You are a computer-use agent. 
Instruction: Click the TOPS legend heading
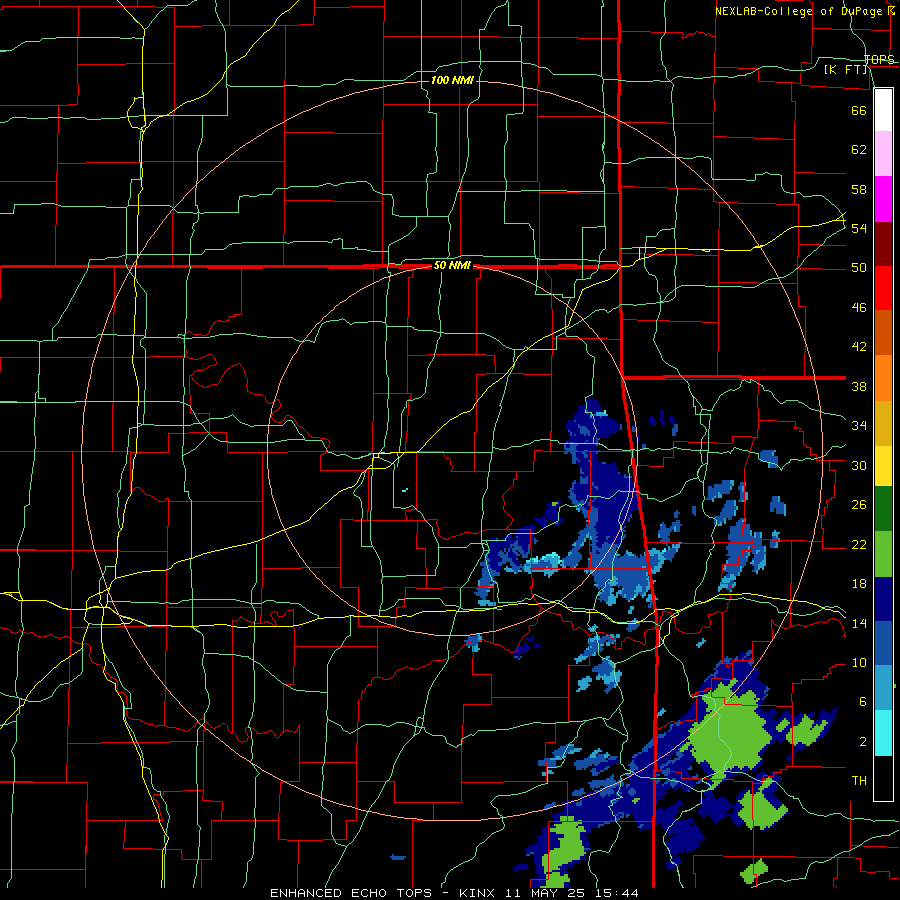pos(879,60)
